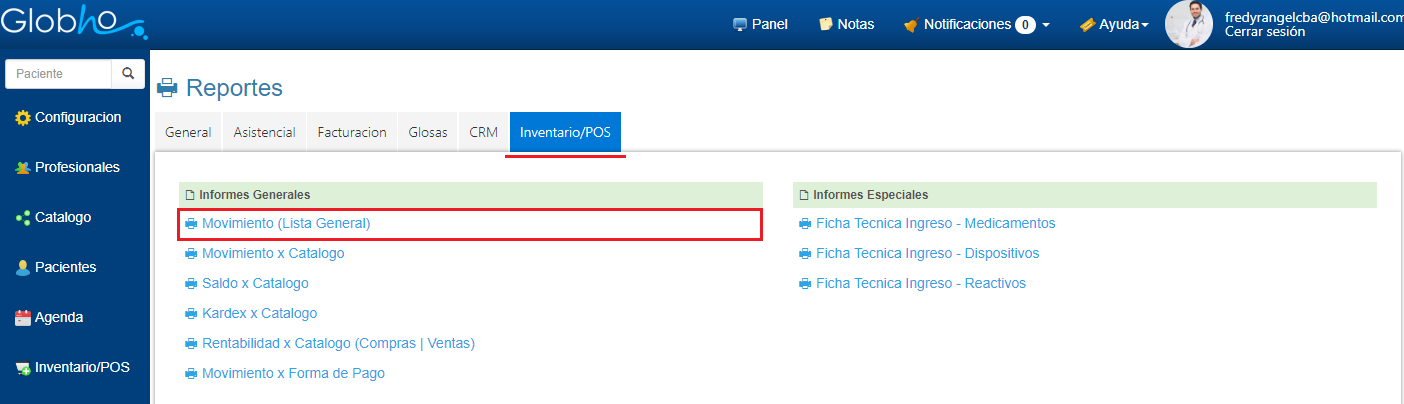
Task: Open Notas from the top bar
Action: [x=846, y=24]
